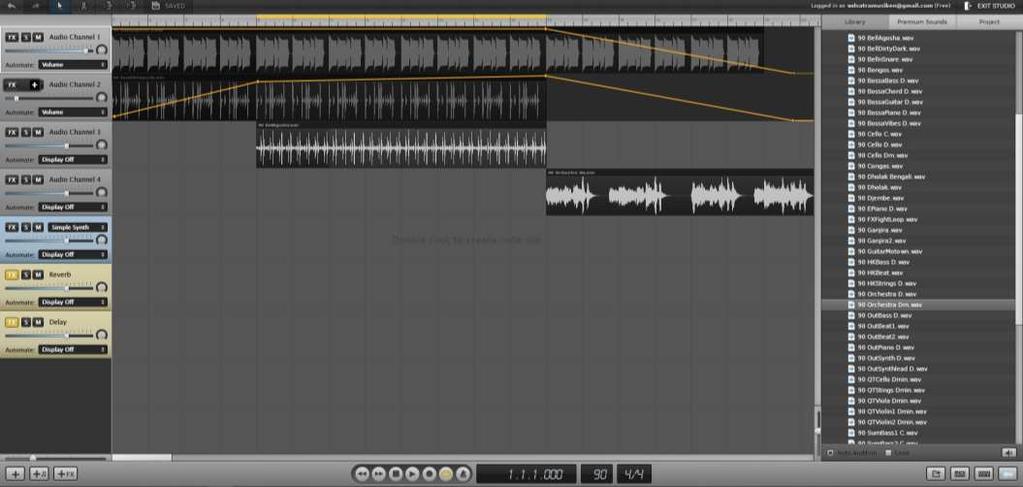
Task: Click the undo arrow in the top toolbar
Action: click(x=11, y=6)
